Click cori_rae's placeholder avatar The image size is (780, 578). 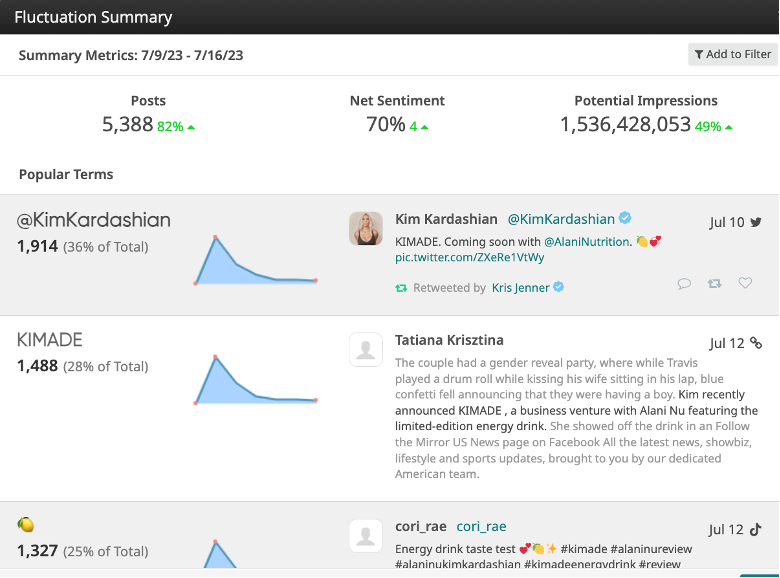[366, 536]
